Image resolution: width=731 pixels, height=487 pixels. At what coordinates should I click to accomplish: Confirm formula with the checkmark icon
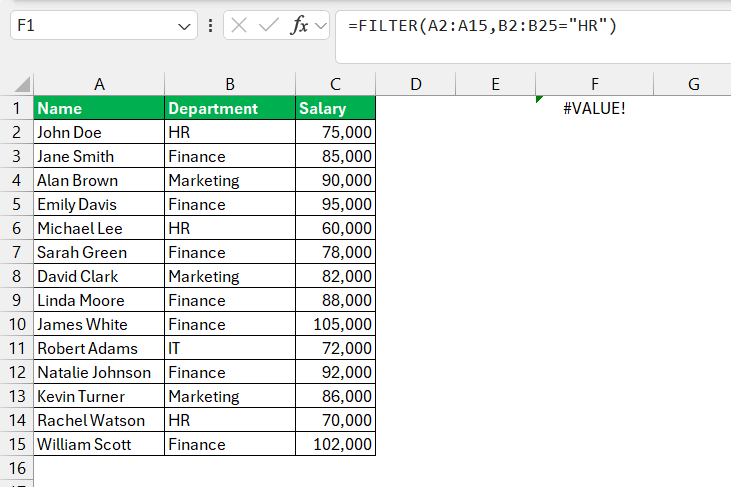pos(269,25)
